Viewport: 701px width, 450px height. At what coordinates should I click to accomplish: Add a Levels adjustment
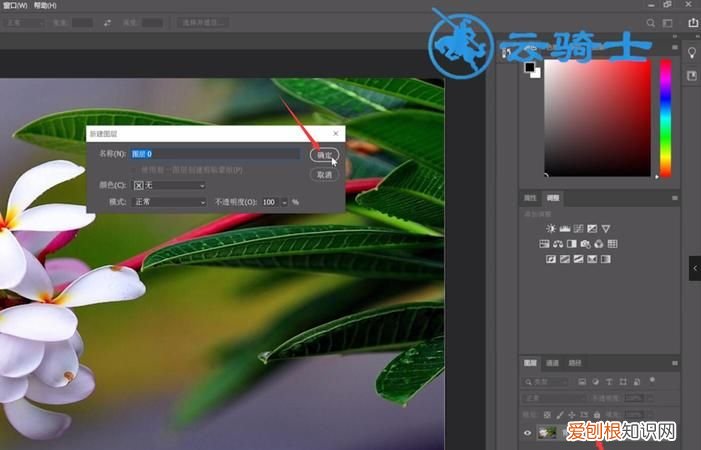coord(565,229)
